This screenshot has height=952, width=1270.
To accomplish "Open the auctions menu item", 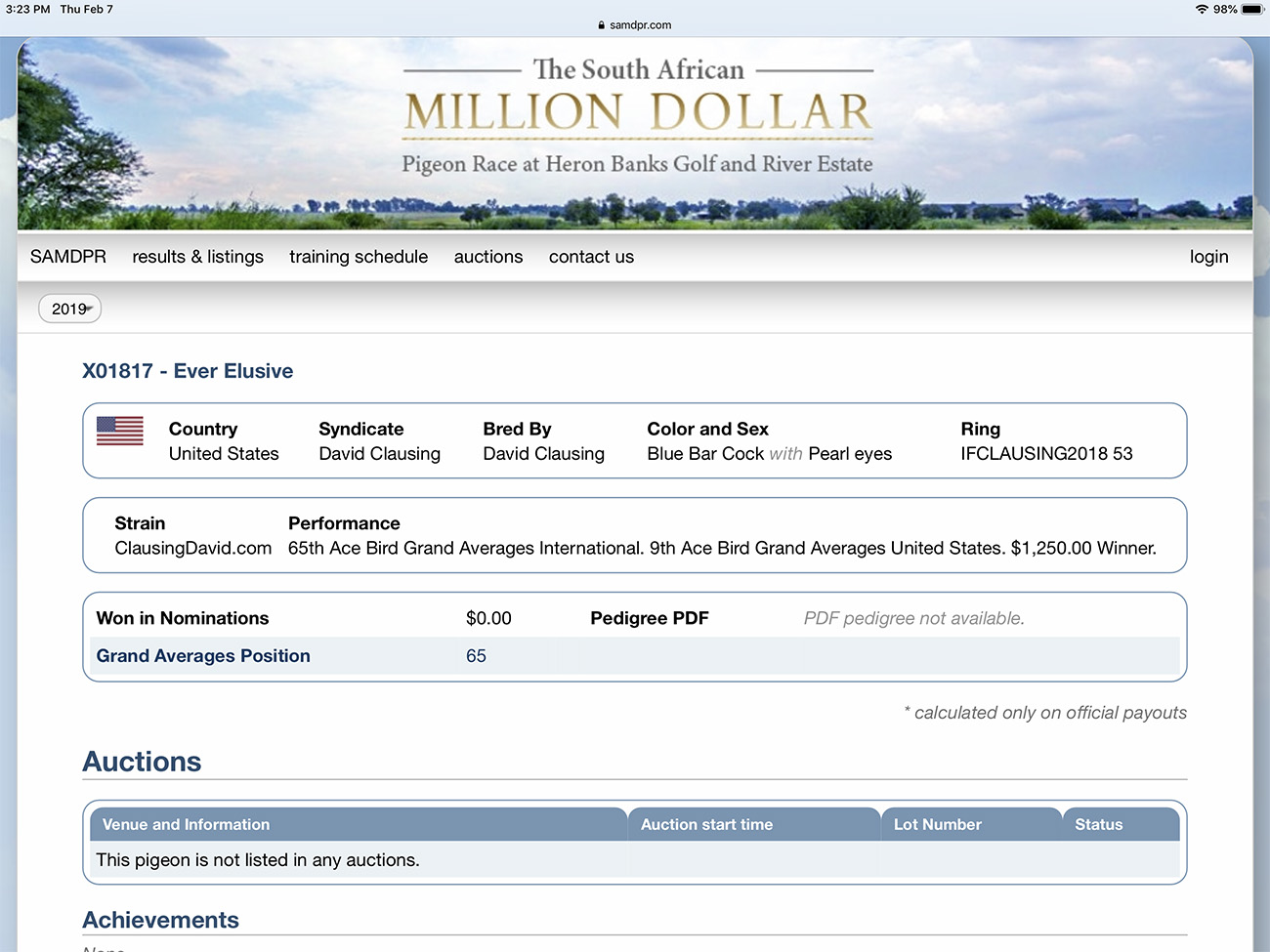I will click(x=488, y=257).
